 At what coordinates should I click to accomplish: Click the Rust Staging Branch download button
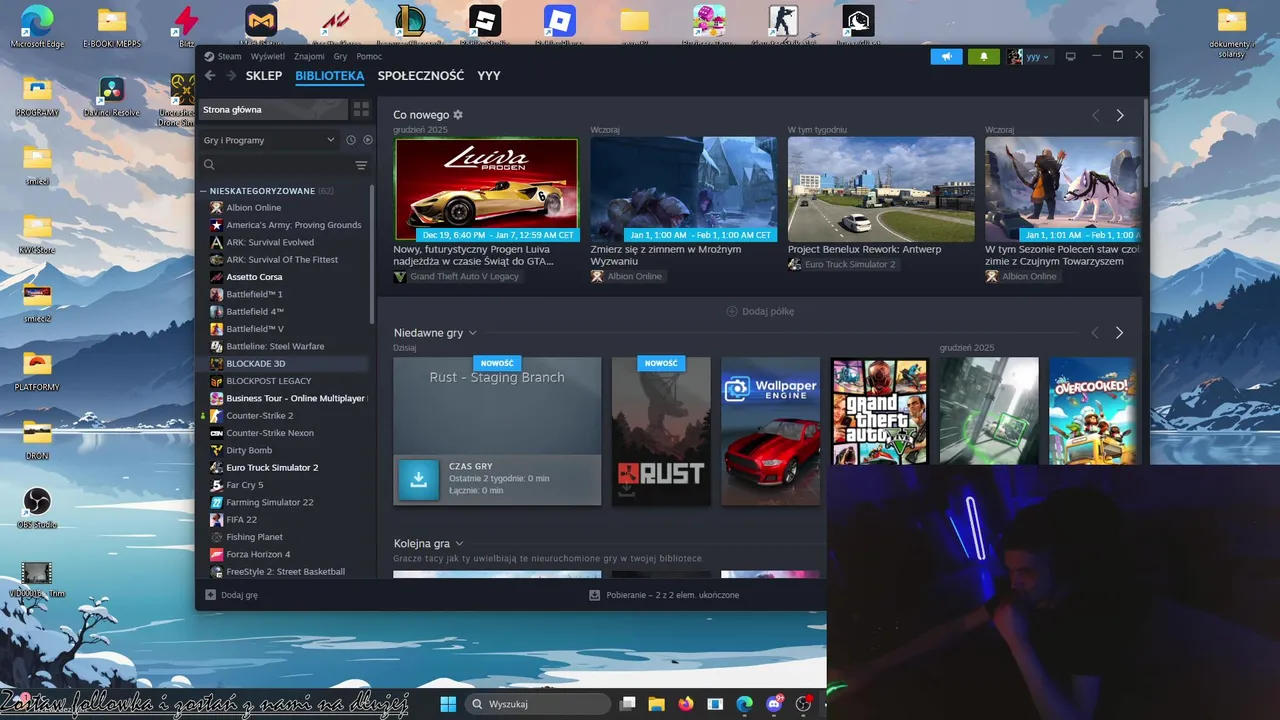tap(419, 479)
